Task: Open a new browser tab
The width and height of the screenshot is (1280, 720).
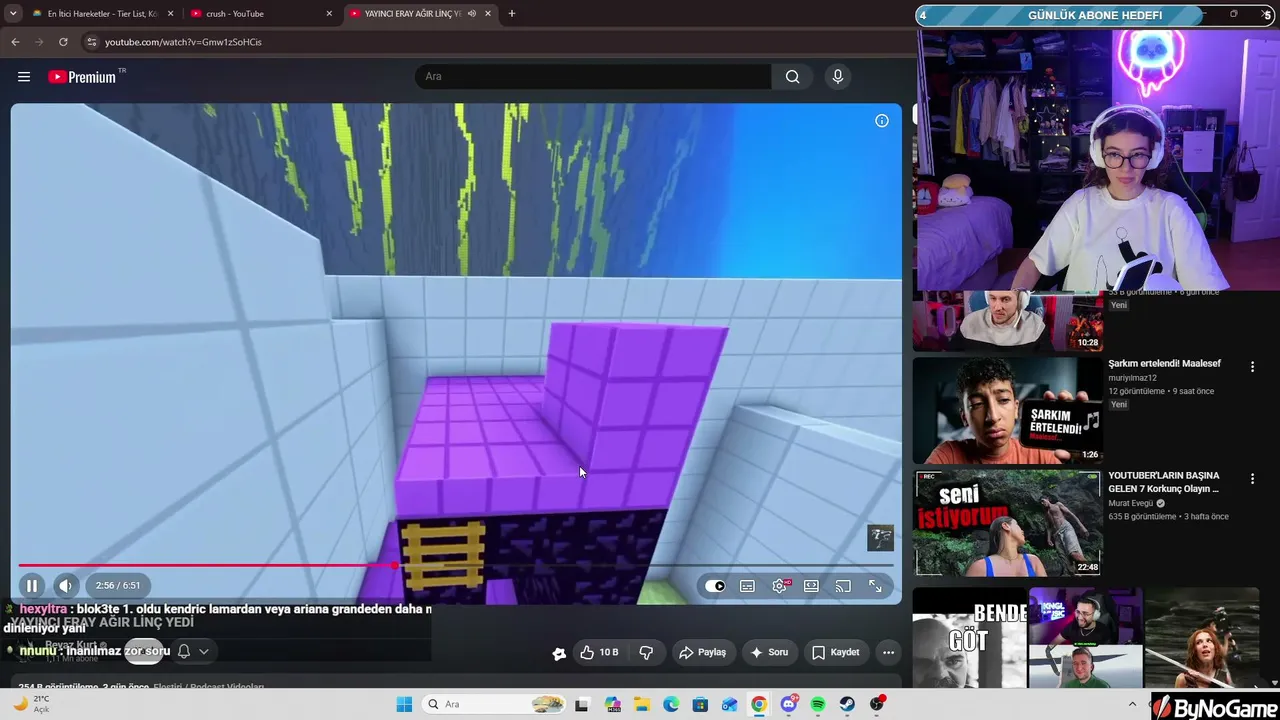Action: (x=512, y=14)
